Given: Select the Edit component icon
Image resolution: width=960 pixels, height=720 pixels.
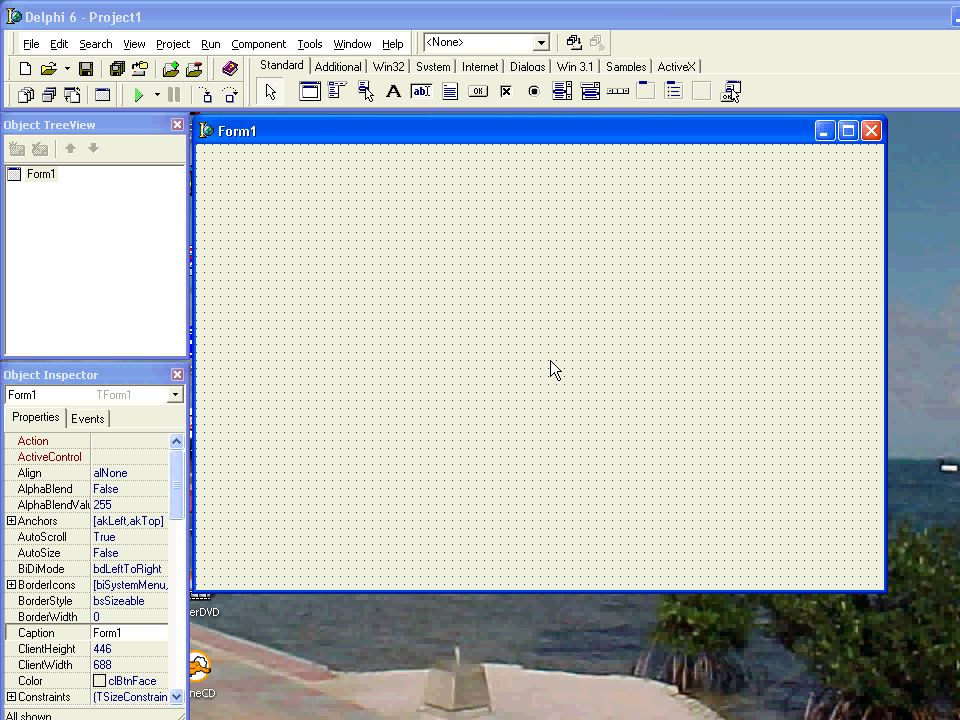Looking at the screenshot, I should (x=421, y=92).
